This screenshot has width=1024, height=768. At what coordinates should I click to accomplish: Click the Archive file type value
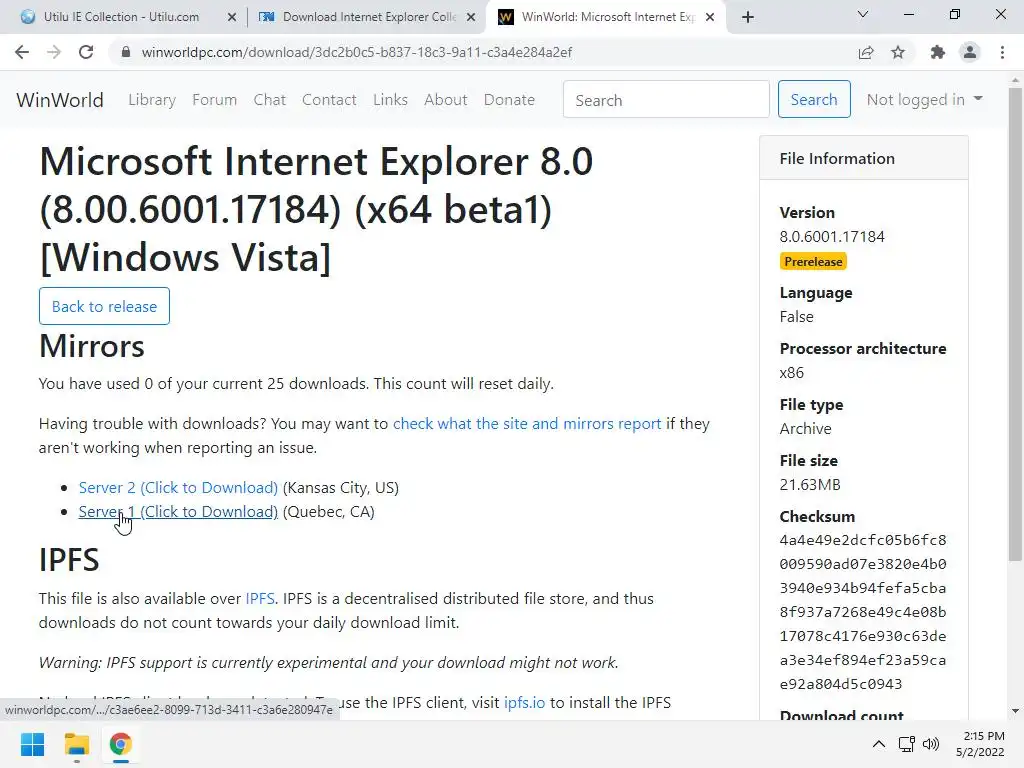tap(805, 429)
